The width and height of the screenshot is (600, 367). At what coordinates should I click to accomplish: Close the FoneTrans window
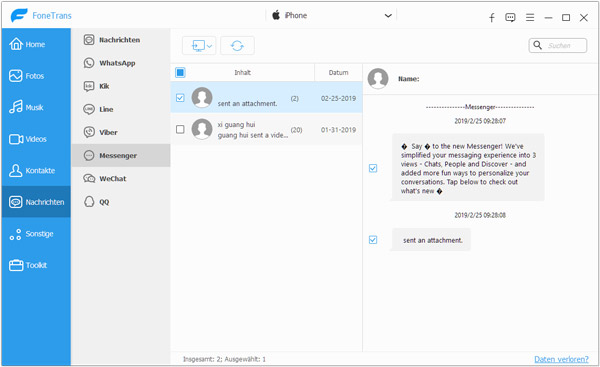click(584, 18)
